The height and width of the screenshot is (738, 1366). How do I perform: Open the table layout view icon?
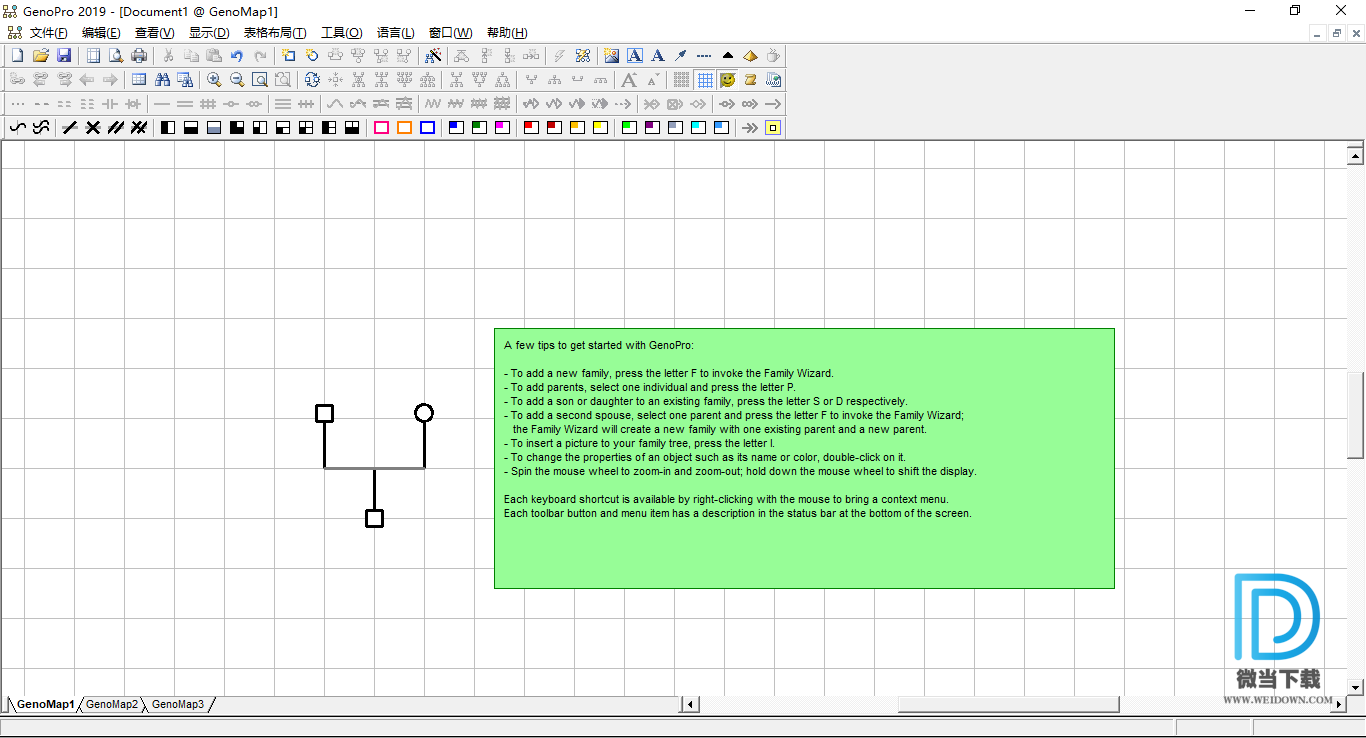pyautogui.click(x=139, y=80)
